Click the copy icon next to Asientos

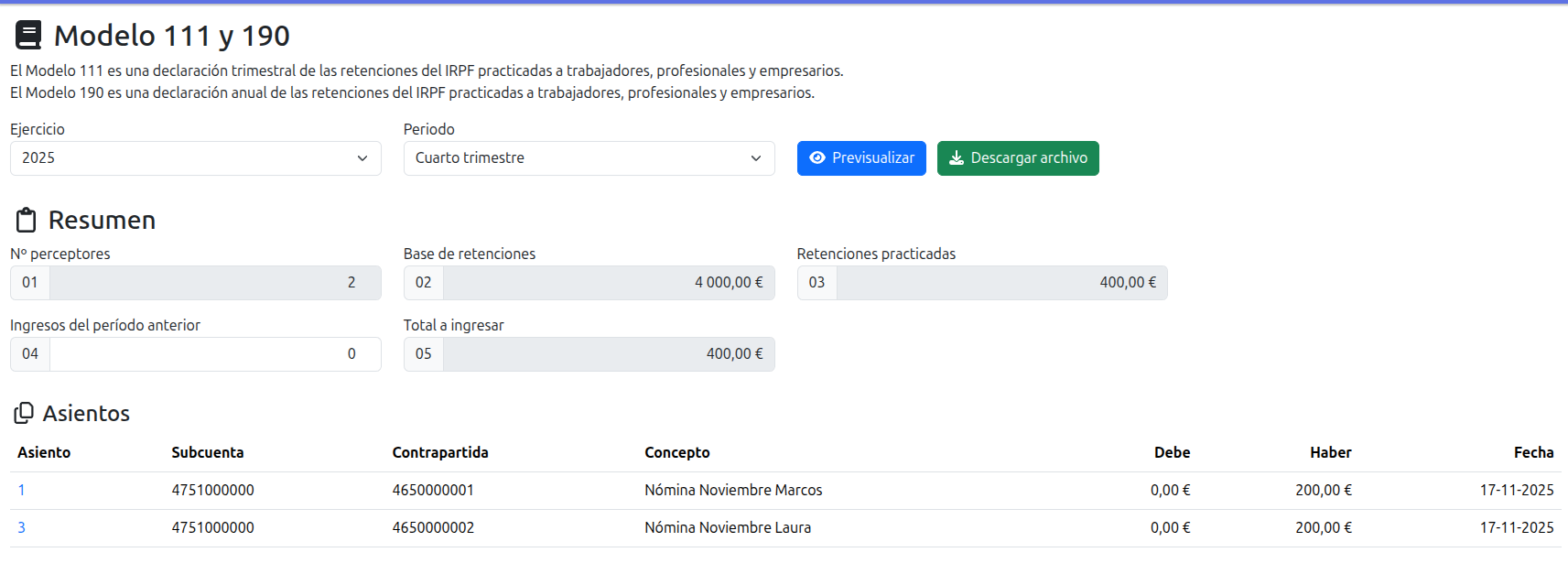(24, 414)
